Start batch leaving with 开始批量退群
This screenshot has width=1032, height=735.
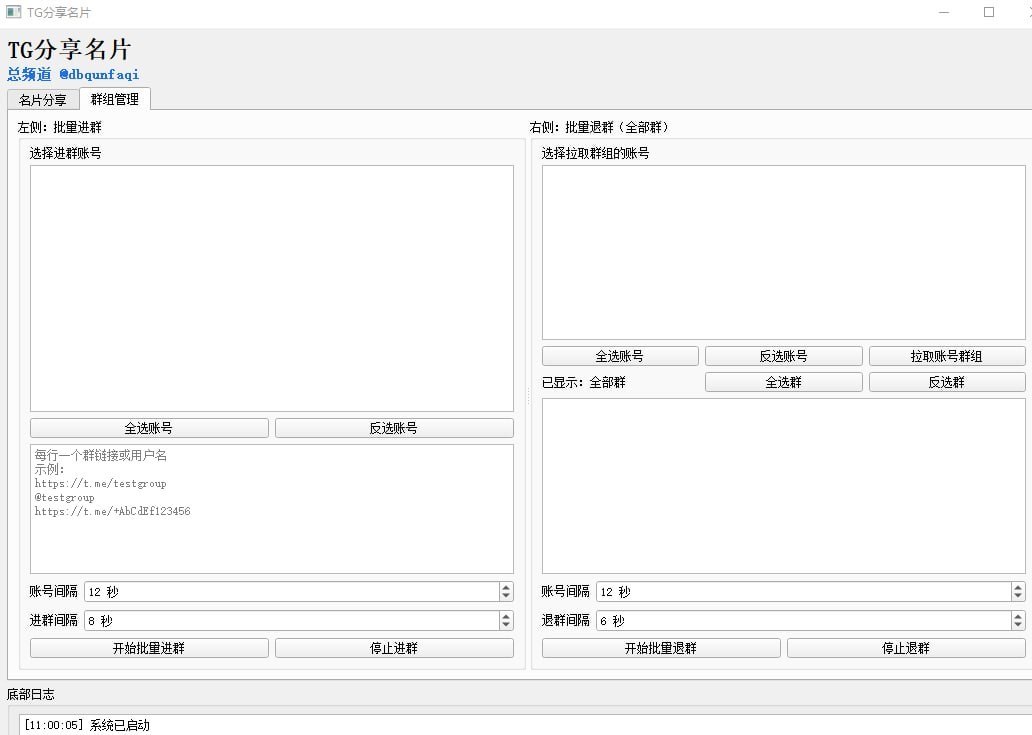(x=661, y=648)
